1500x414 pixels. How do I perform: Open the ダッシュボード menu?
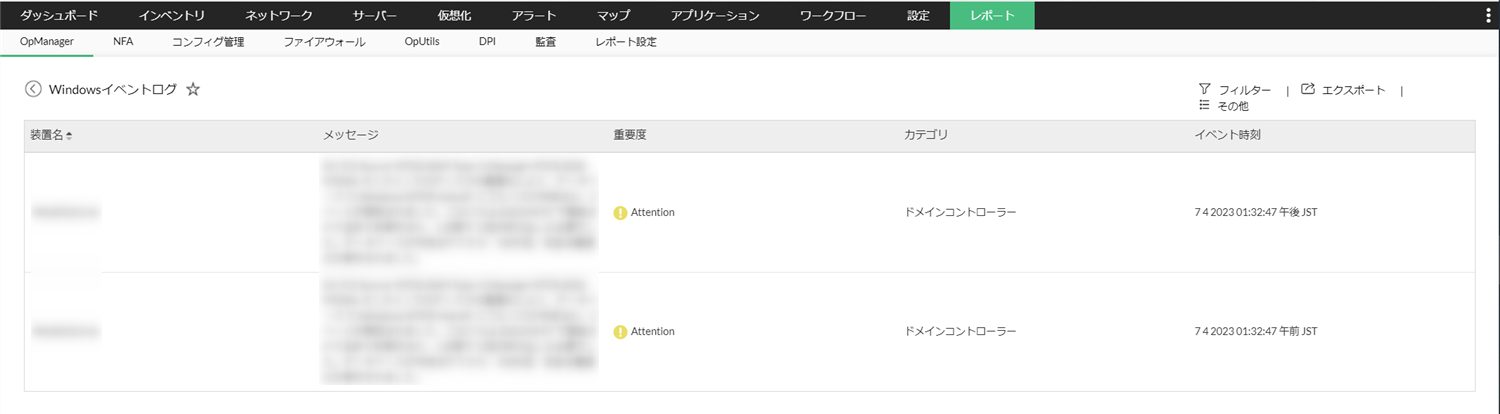[x=59, y=15]
